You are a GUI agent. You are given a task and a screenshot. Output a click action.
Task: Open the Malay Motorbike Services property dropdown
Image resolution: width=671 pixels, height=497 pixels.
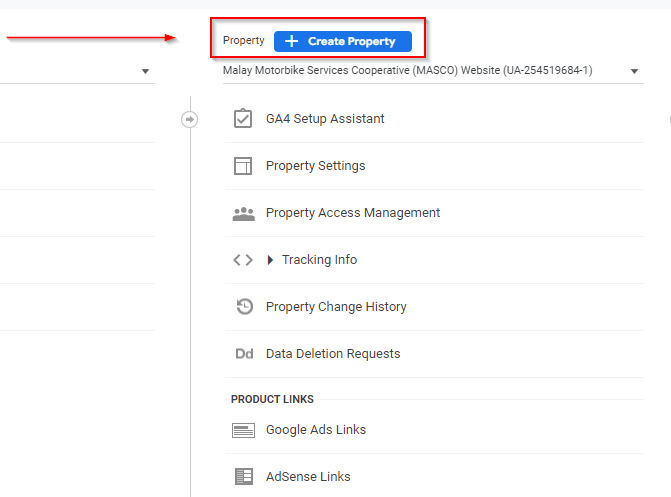(x=432, y=71)
